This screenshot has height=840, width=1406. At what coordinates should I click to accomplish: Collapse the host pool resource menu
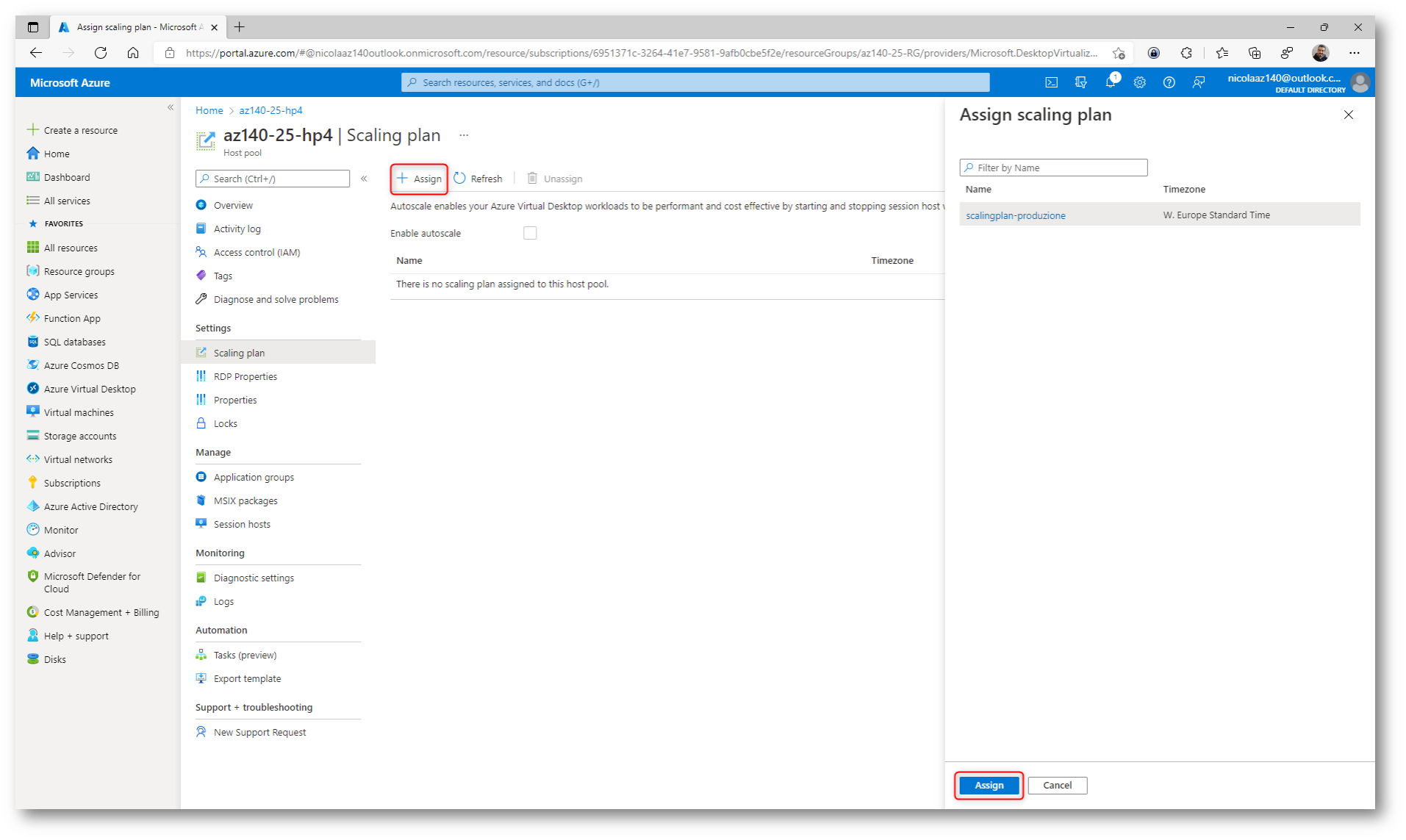click(x=364, y=179)
